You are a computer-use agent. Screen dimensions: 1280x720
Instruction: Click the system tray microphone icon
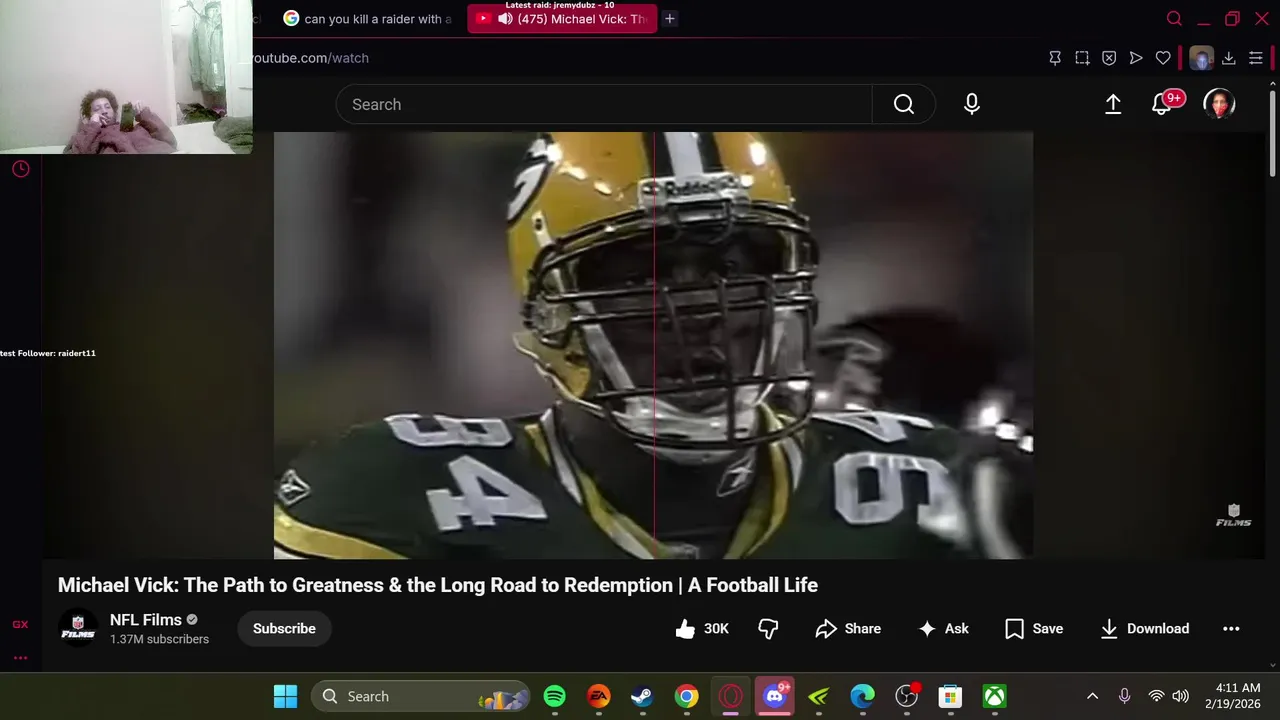point(1124,696)
